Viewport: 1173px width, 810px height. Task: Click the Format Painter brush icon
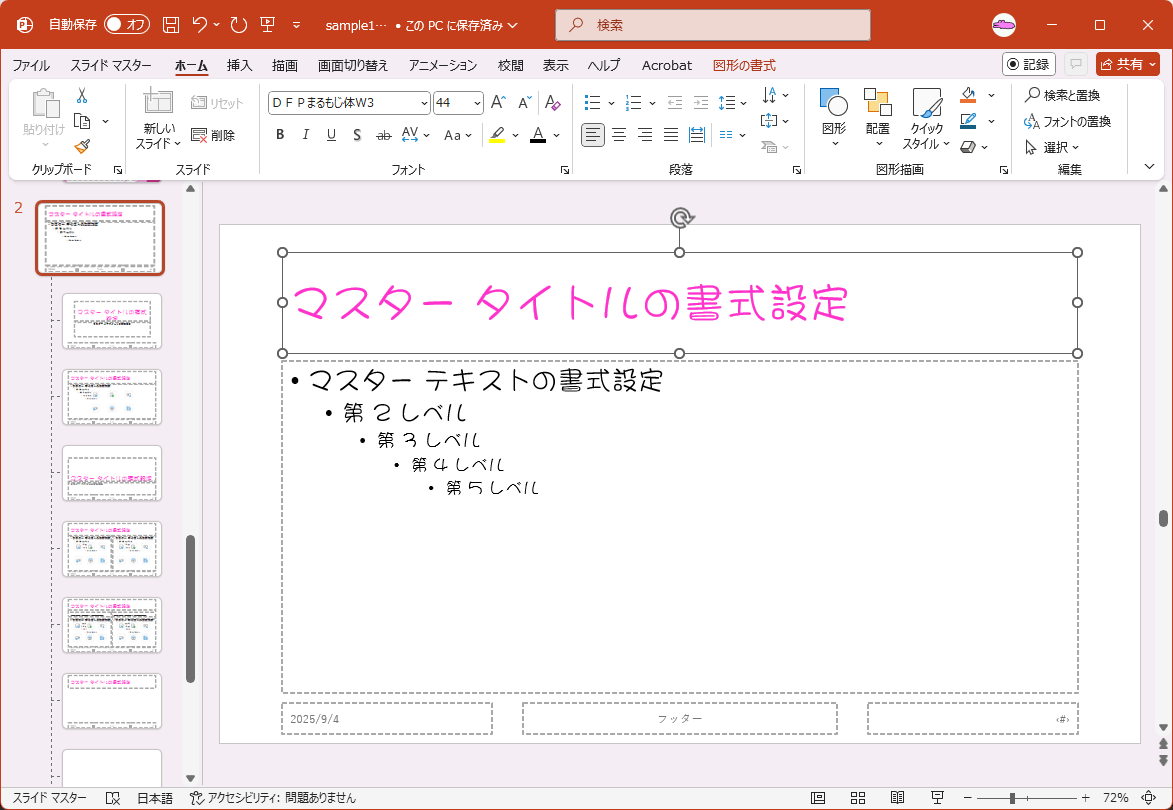pos(82,146)
